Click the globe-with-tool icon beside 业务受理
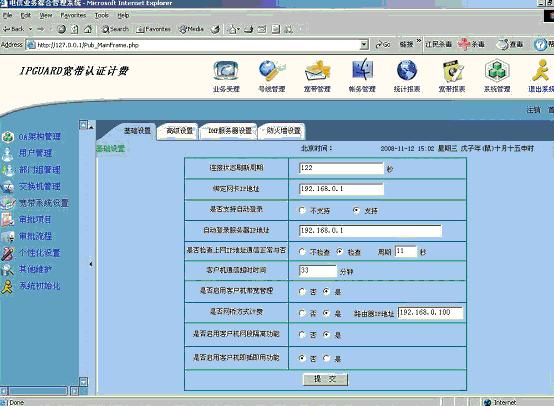The image size is (554, 406). coord(272,70)
